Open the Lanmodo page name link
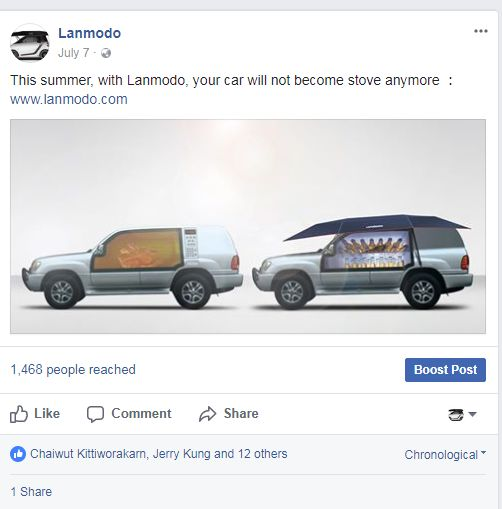502x509 pixels. (89, 33)
